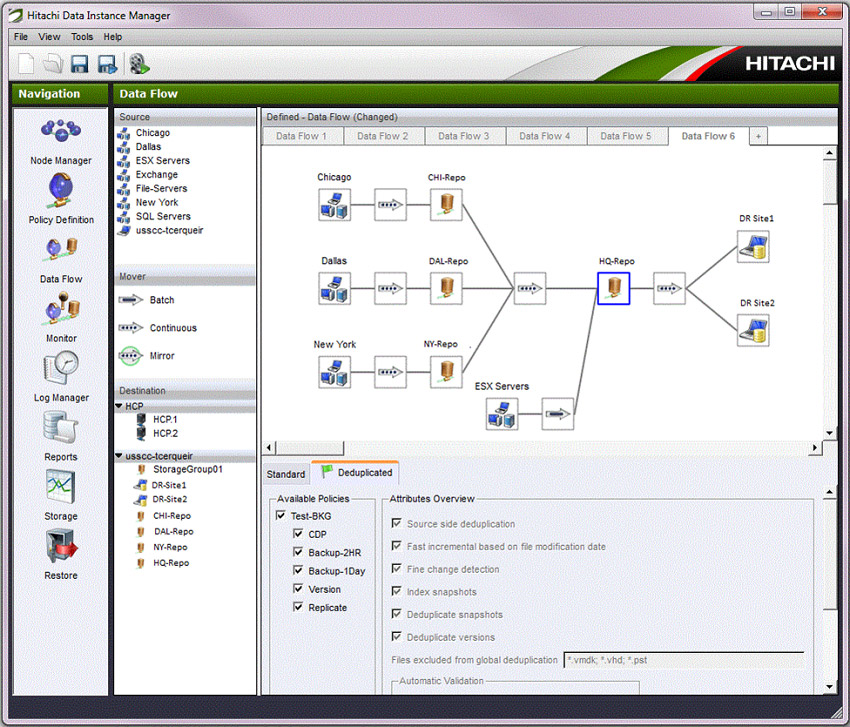
Task: Open Node Manager in navigation
Action: tap(61, 132)
